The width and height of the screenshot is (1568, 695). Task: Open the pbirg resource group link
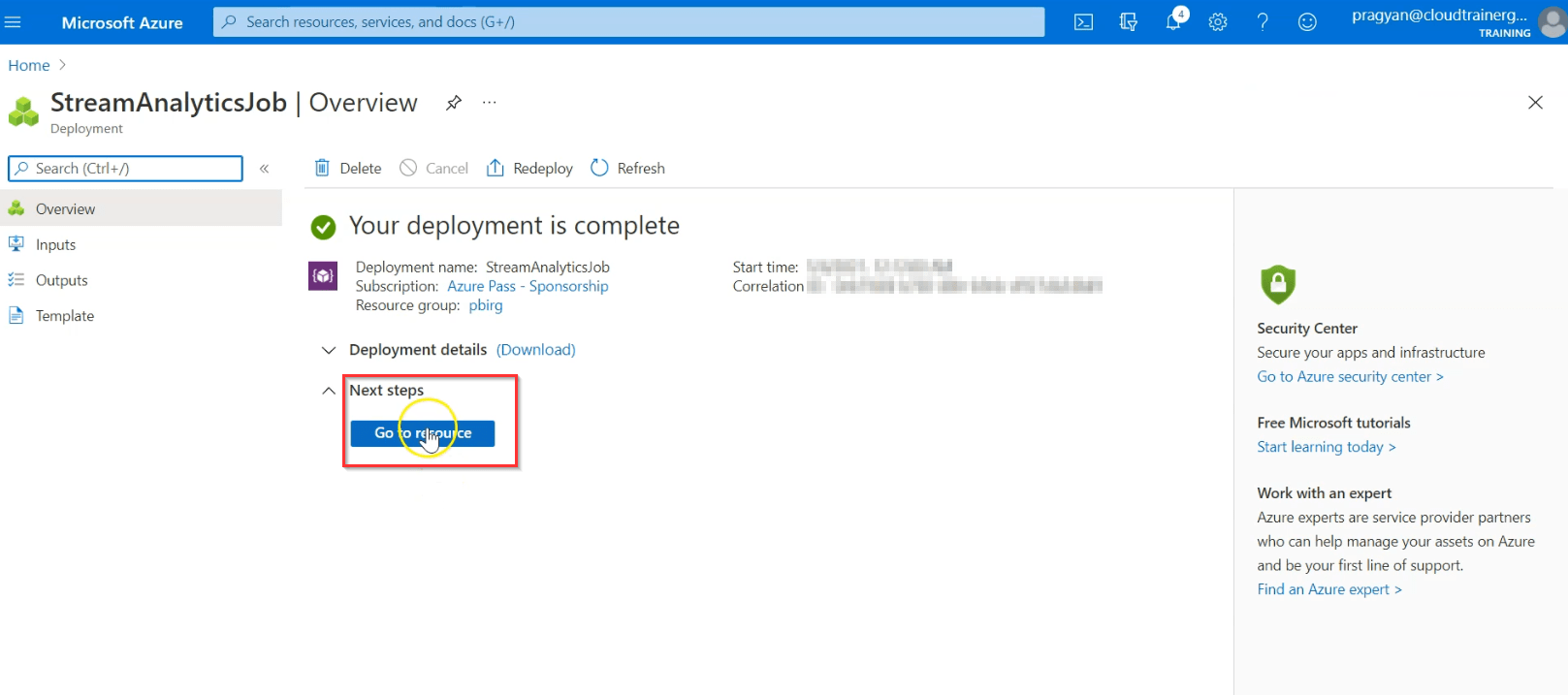tap(486, 305)
